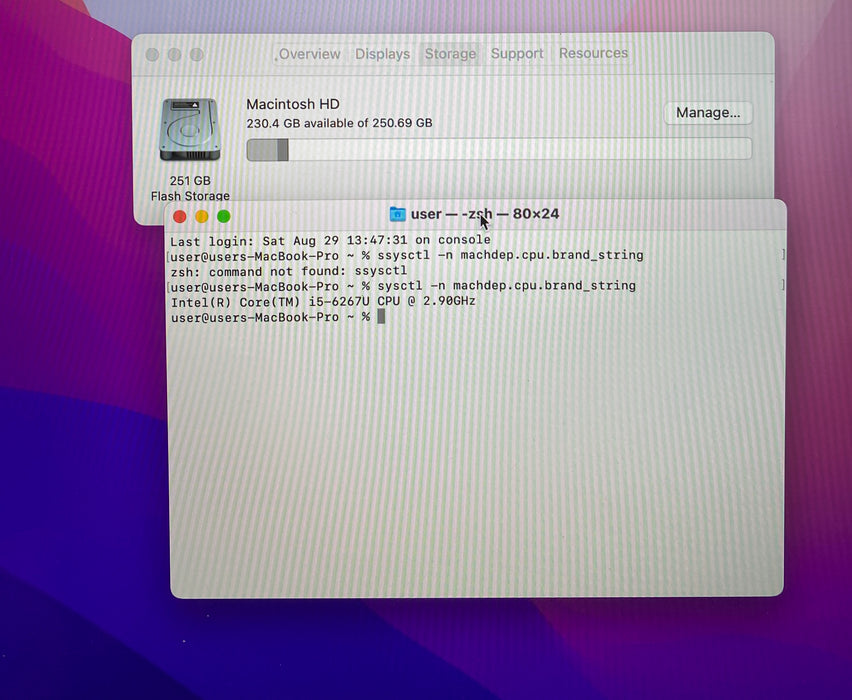Click the Terminal prompt cursor block
This screenshot has width=852, height=700.
[381, 316]
